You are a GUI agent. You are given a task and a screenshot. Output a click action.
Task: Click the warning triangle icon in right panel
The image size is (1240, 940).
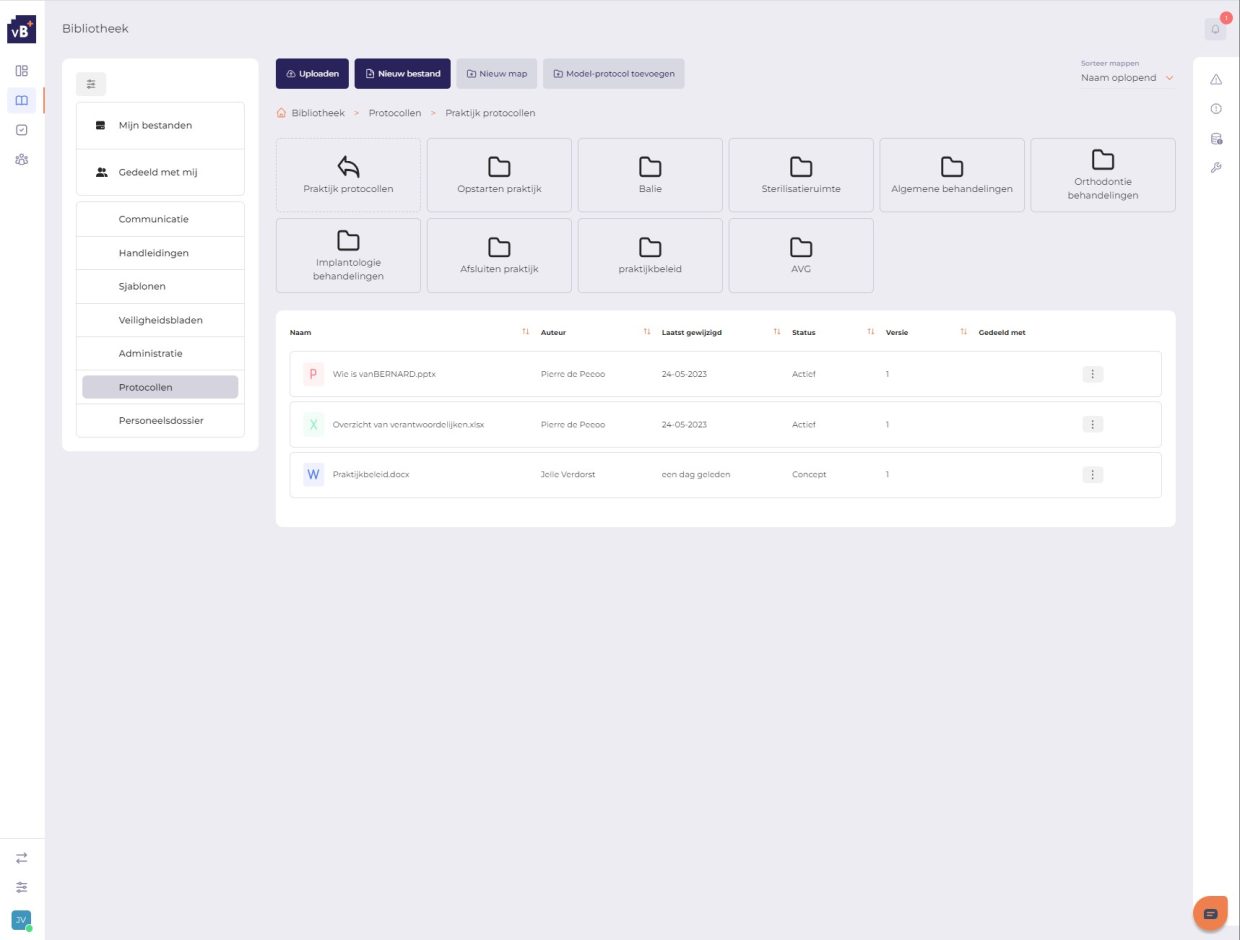coord(1216,79)
